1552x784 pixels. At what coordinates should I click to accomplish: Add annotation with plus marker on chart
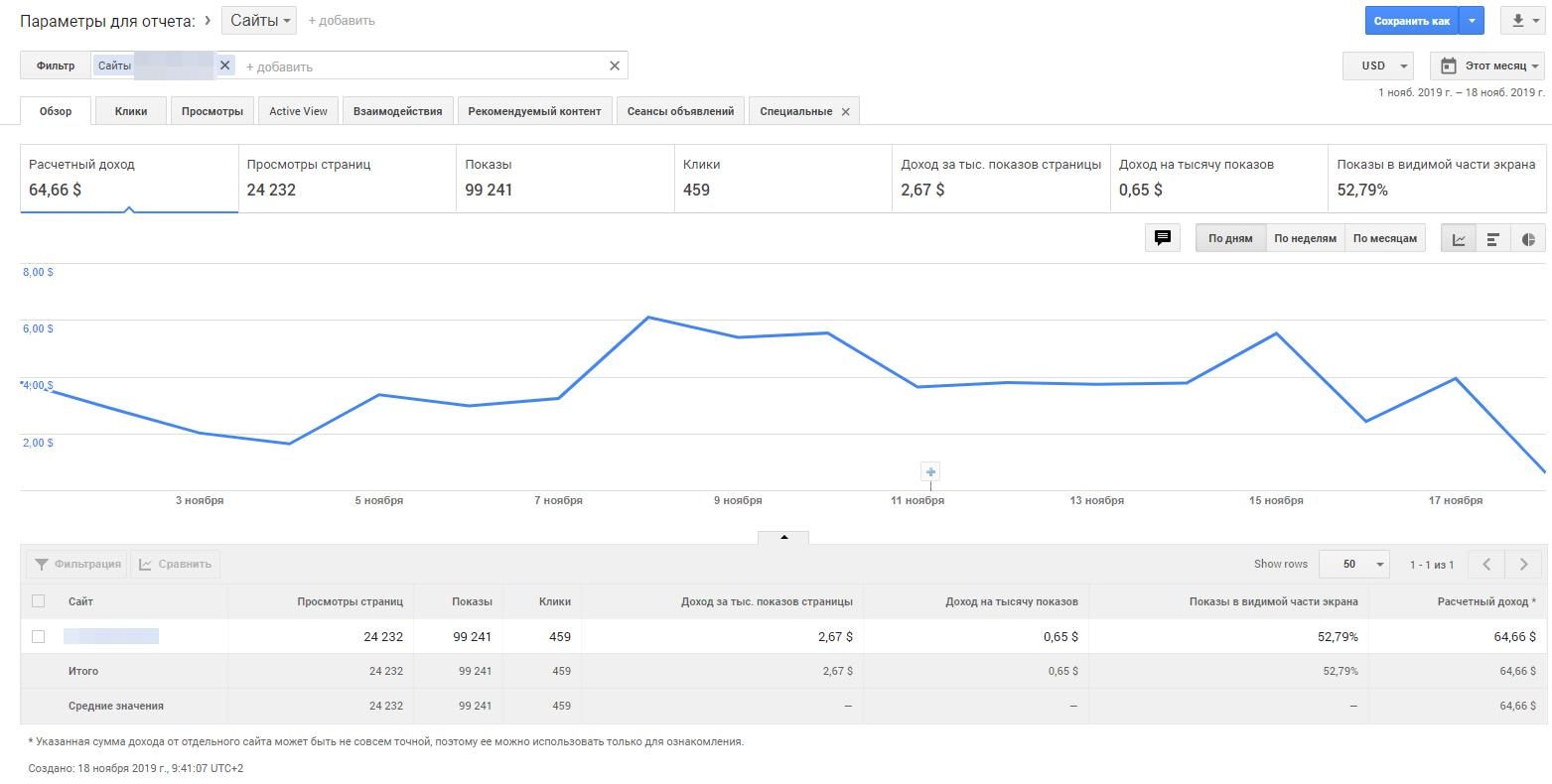tap(930, 471)
